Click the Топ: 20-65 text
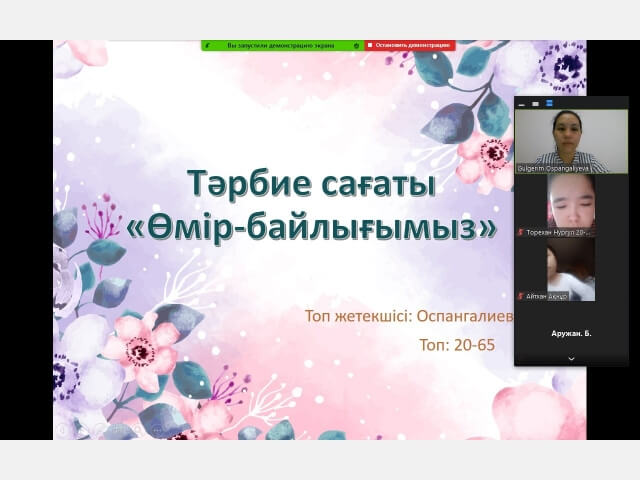Viewport: 640px width, 480px height. 457,345
